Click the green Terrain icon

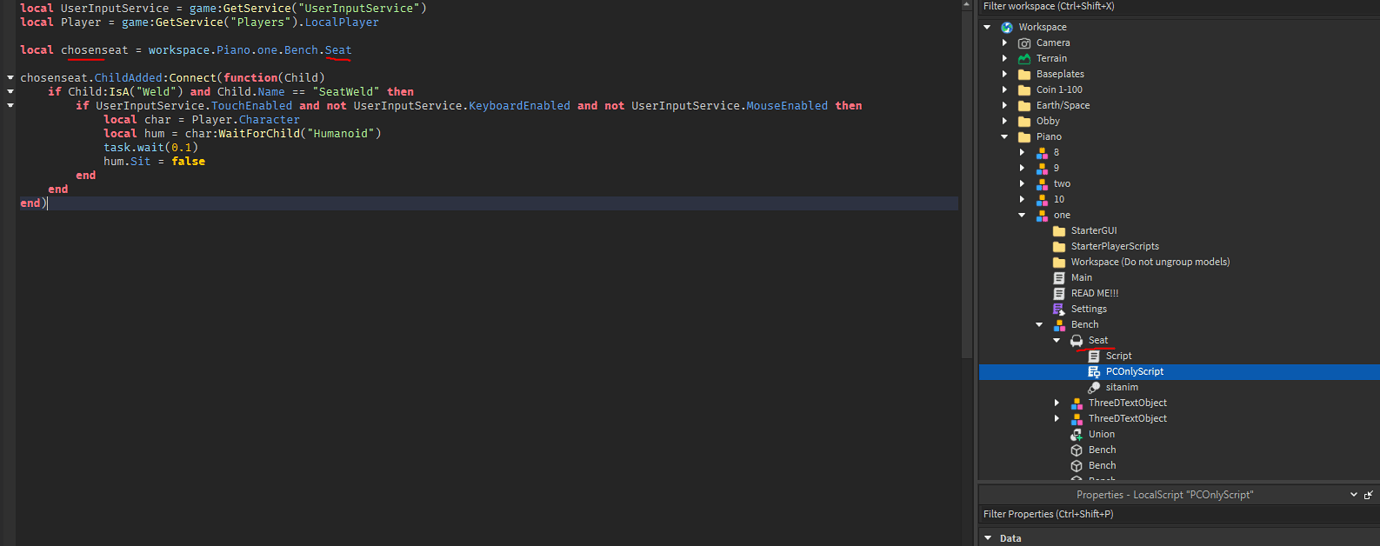1024,59
